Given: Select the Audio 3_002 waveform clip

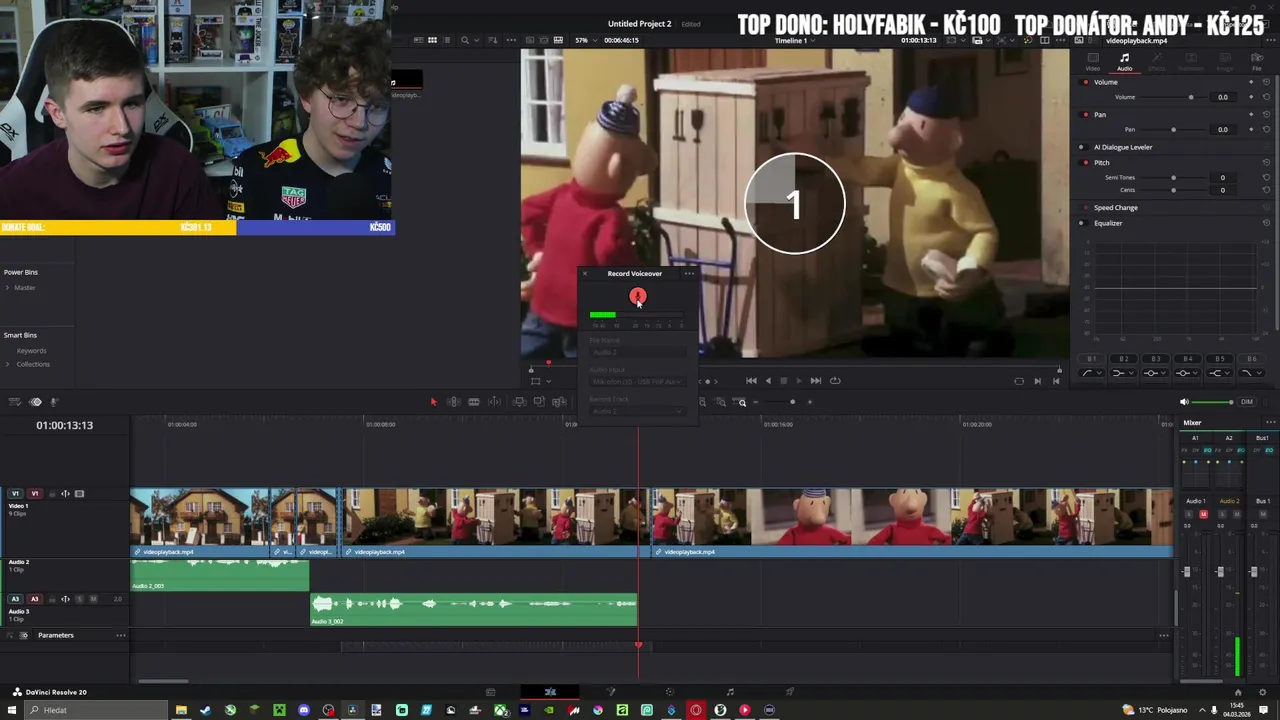Looking at the screenshot, I should pyautogui.click(x=473, y=610).
